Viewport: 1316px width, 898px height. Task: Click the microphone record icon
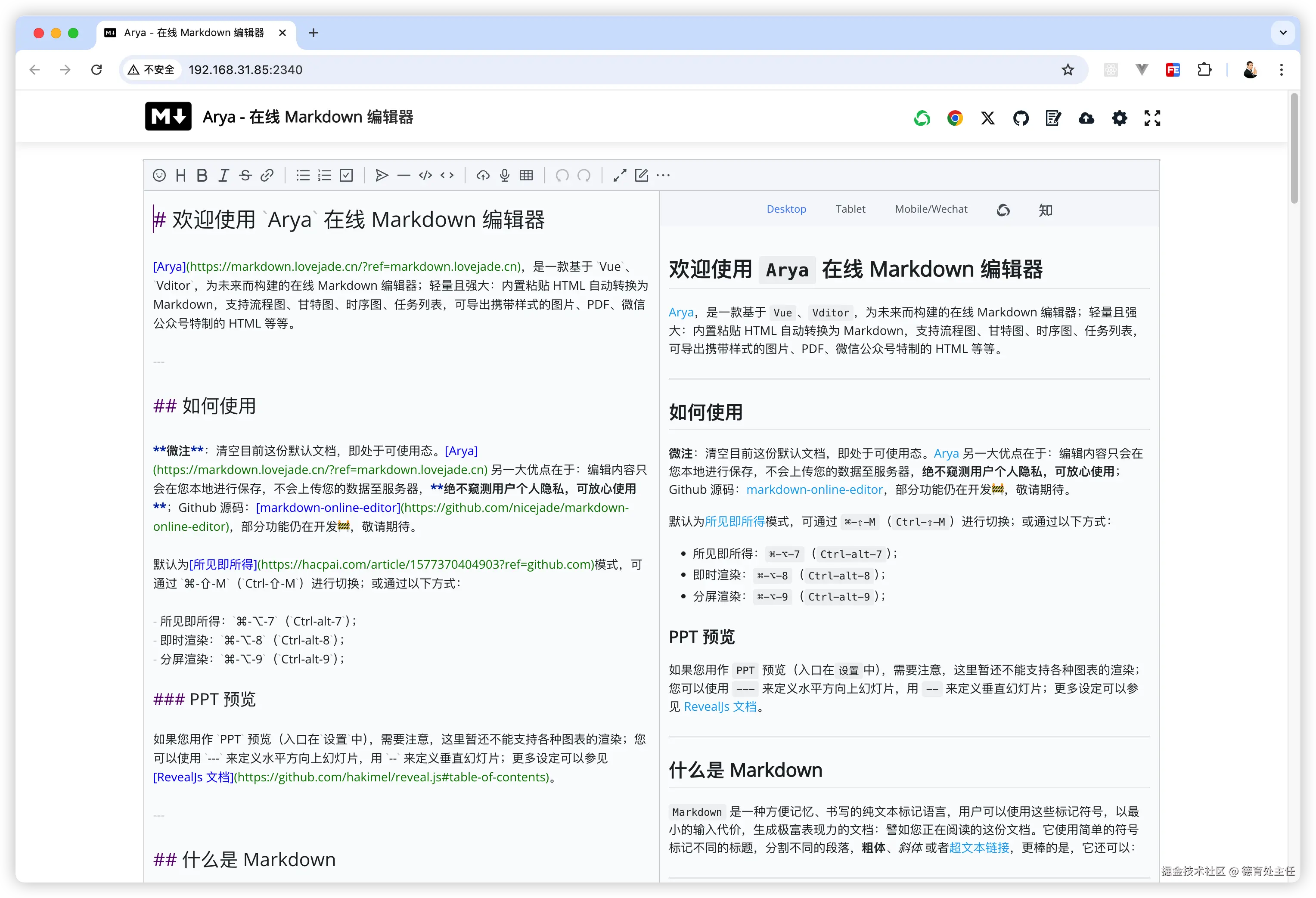click(505, 176)
